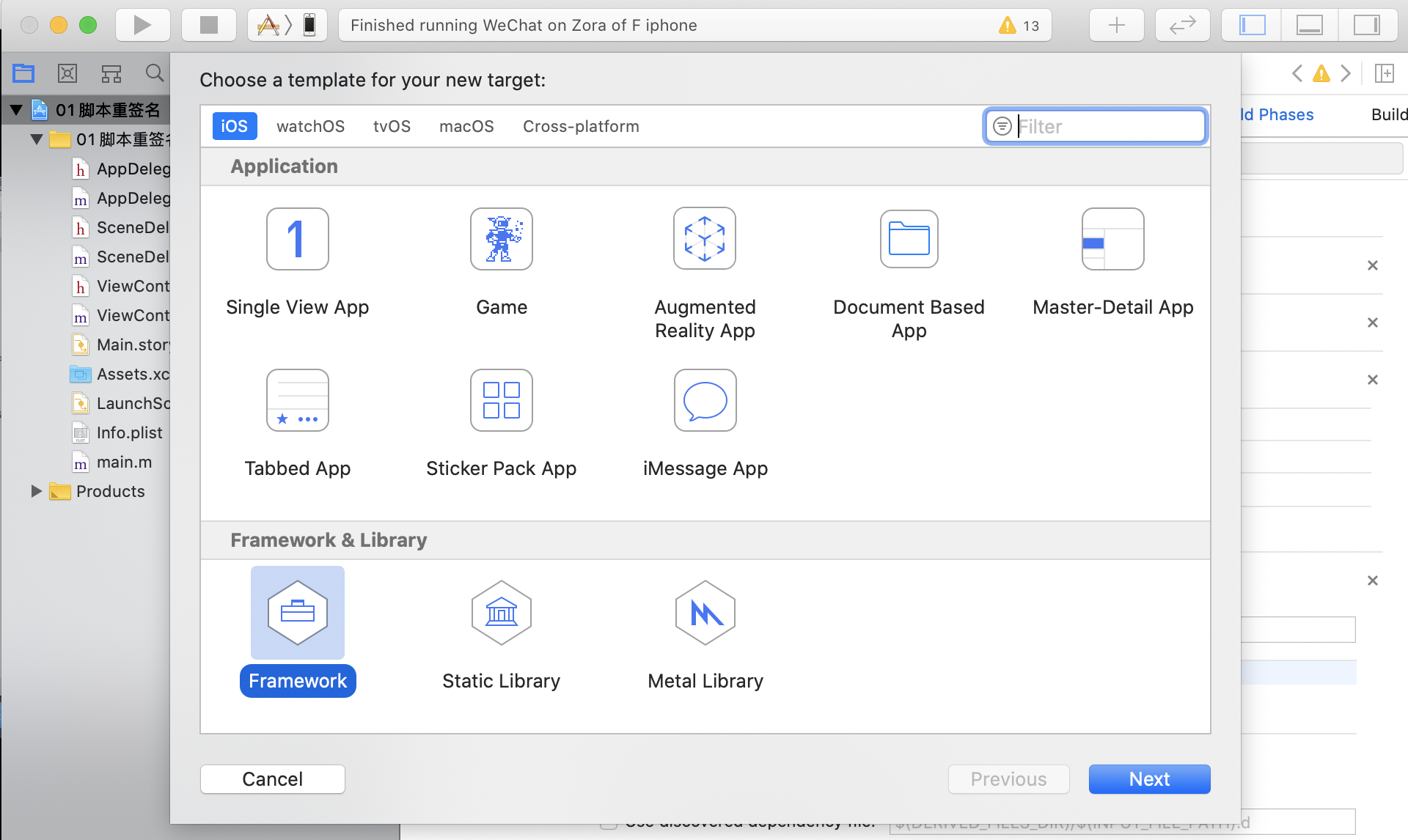Choose the Metal Library template

click(705, 613)
